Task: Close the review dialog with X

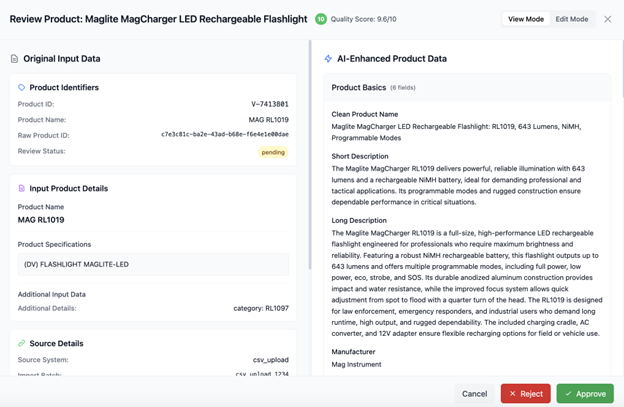Action: 607,19
